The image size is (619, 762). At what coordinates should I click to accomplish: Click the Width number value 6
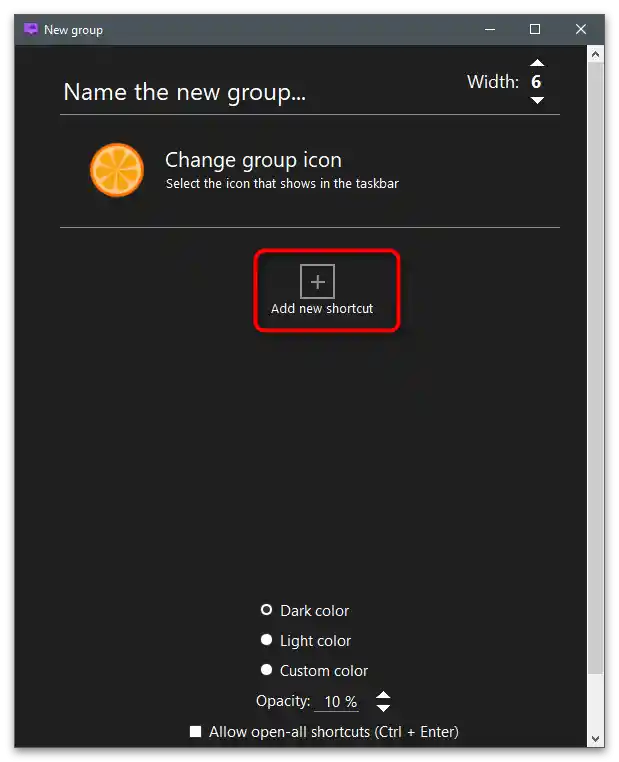[536, 82]
